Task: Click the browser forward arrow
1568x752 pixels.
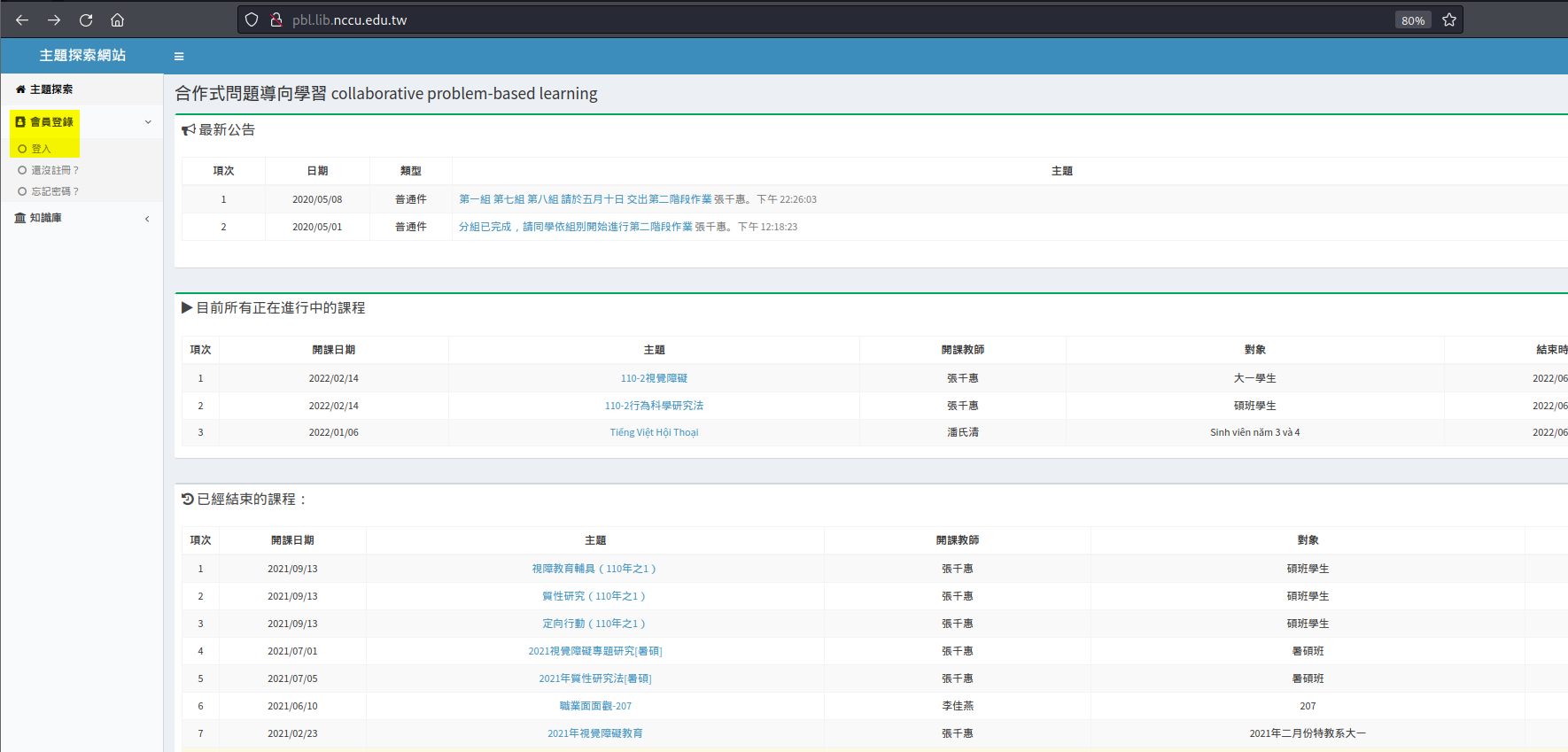Action: click(x=54, y=19)
